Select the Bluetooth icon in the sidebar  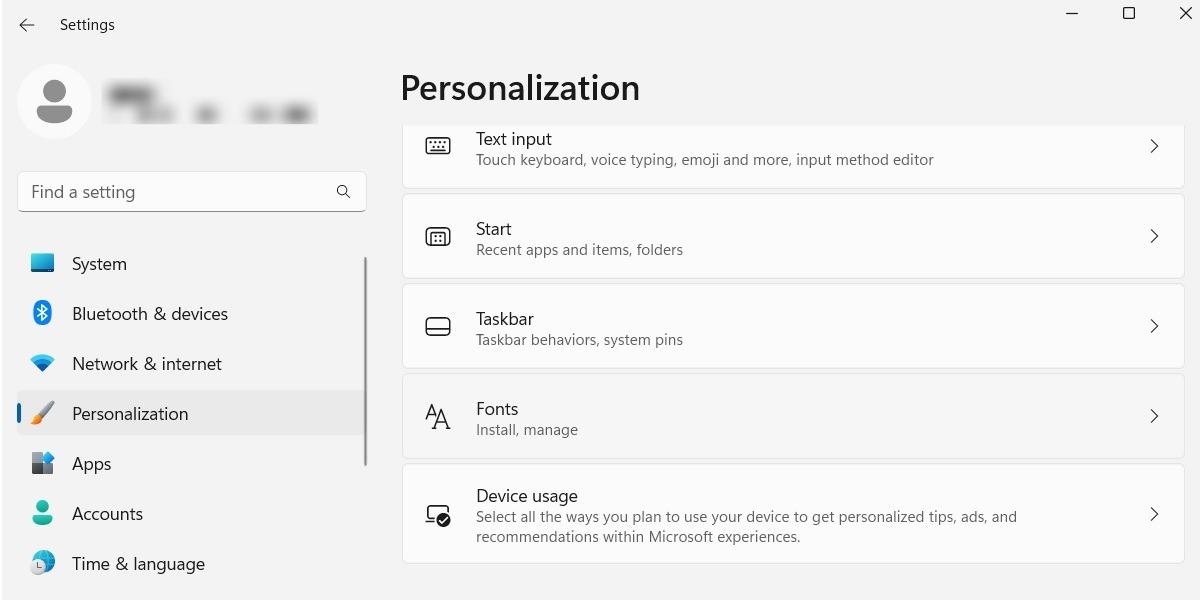pyautogui.click(x=42, y=313)
